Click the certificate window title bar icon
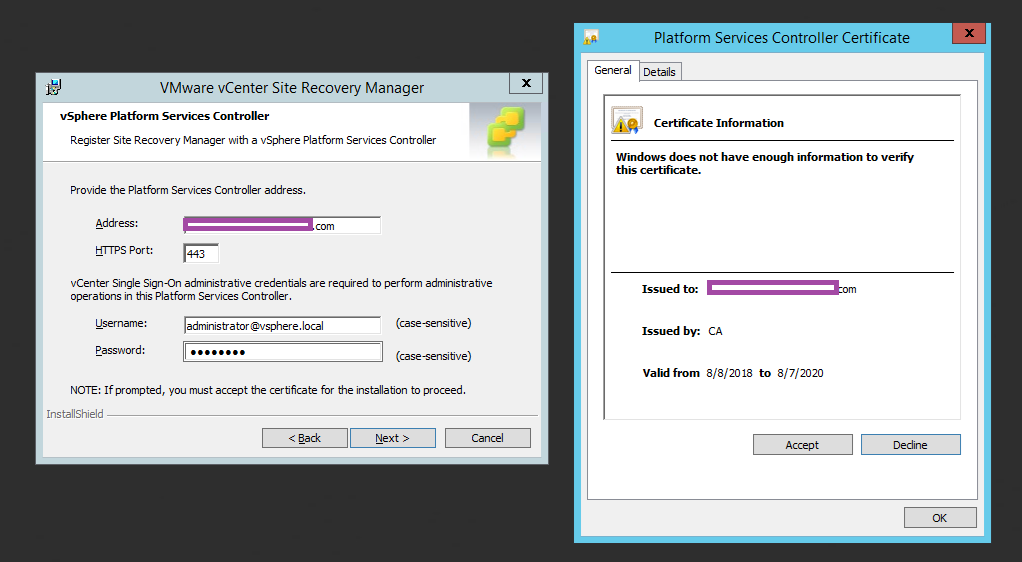This screenshot has height=562, width=1022. coord(591,37)
